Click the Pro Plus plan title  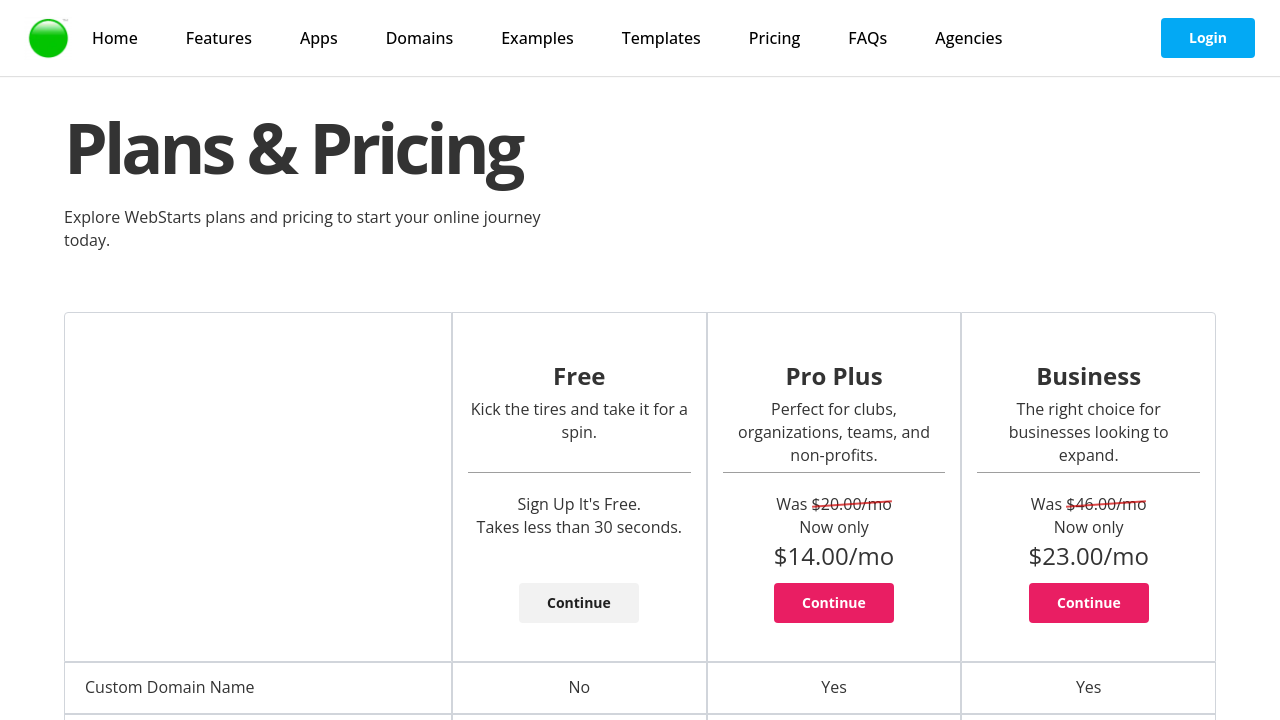point(834,376)
